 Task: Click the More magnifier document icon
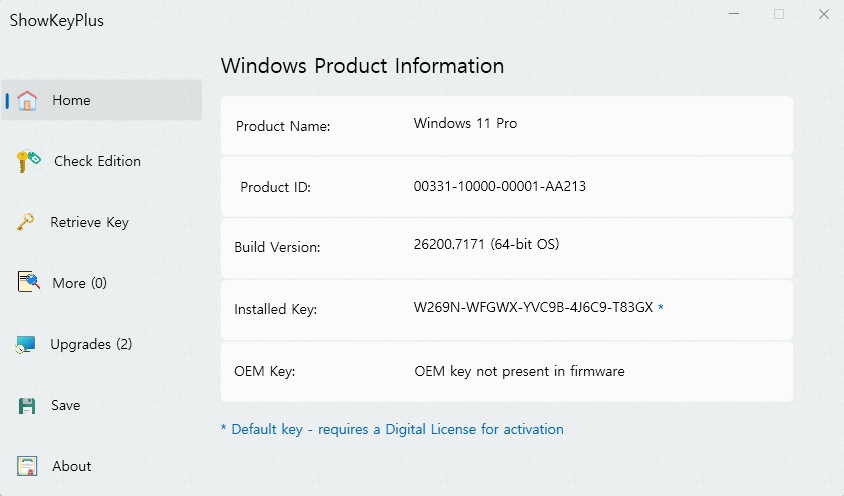click(29, 282)
